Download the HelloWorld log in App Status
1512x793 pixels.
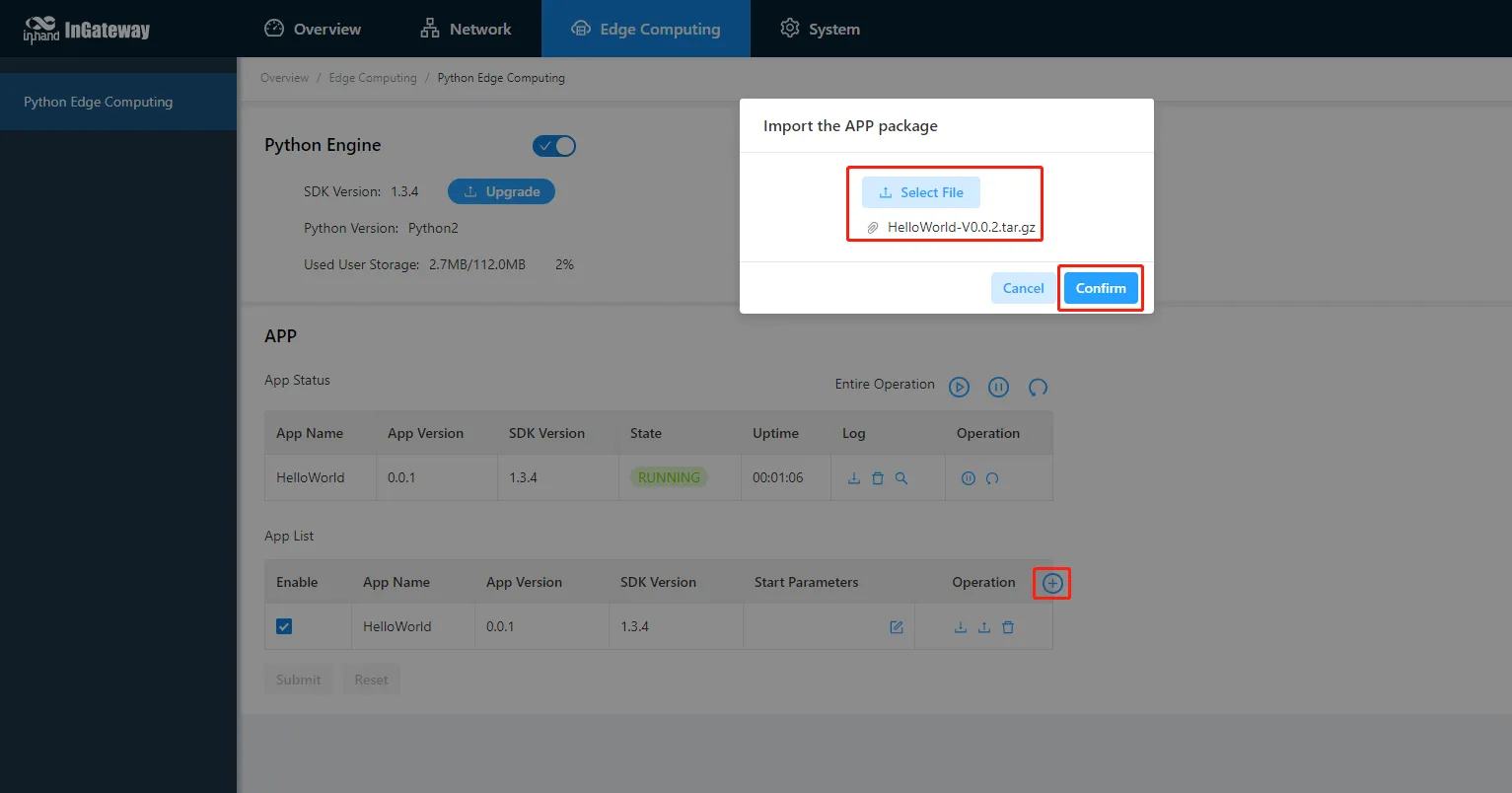pos(854,478)
